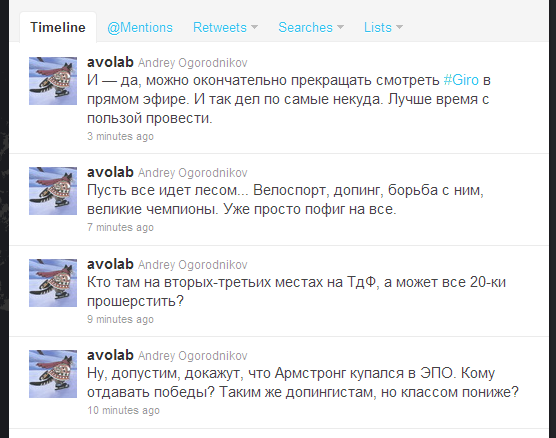Open the '3 minutes ago' timestamp link
The image size is (556, 438).
click(x=120, y=136)
